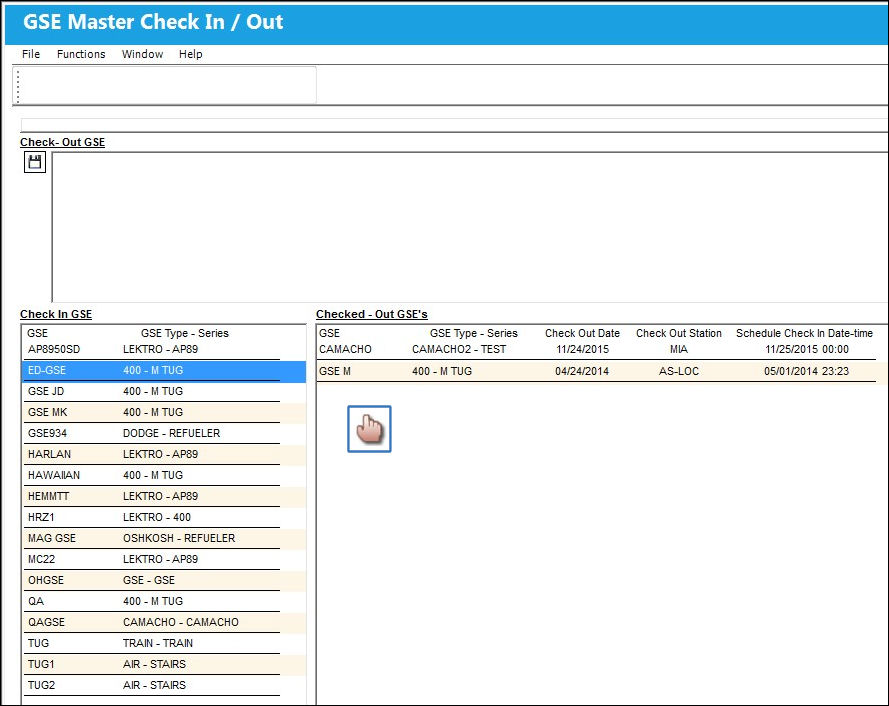Grab the toolbar's dotted grip handle
The height and width of the screenshot is (706, 889).
[x=18, y=86]
